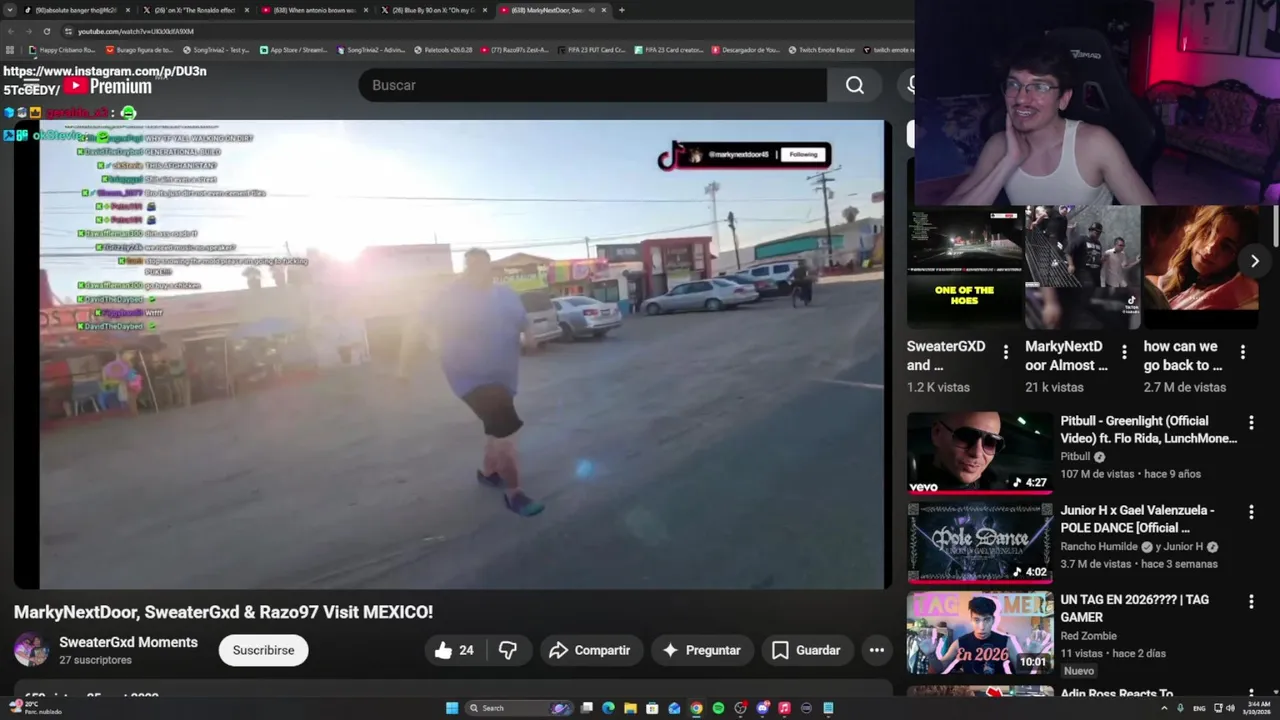Click the Guardar save button

point(806,650)
